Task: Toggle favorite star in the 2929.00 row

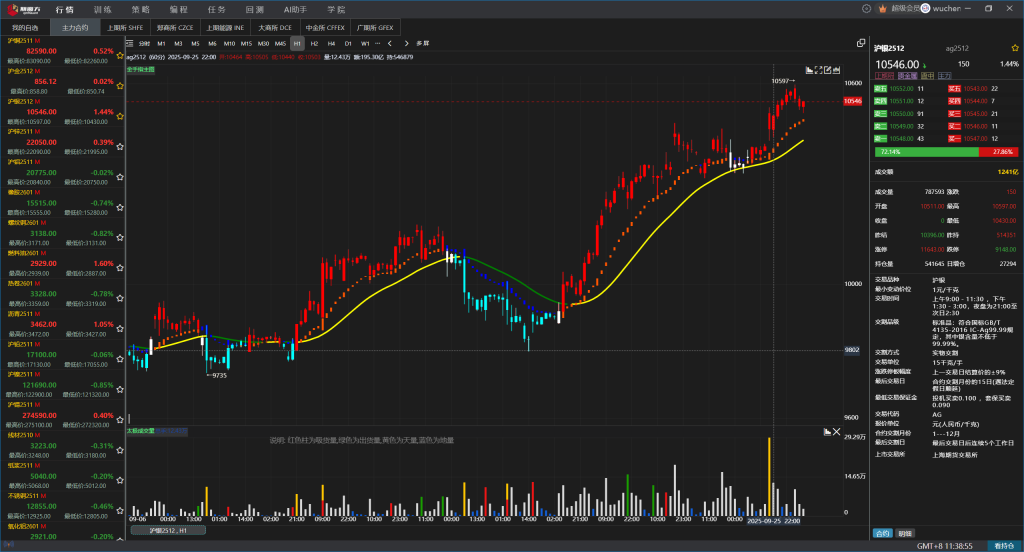Action: (x=120, y=268)
